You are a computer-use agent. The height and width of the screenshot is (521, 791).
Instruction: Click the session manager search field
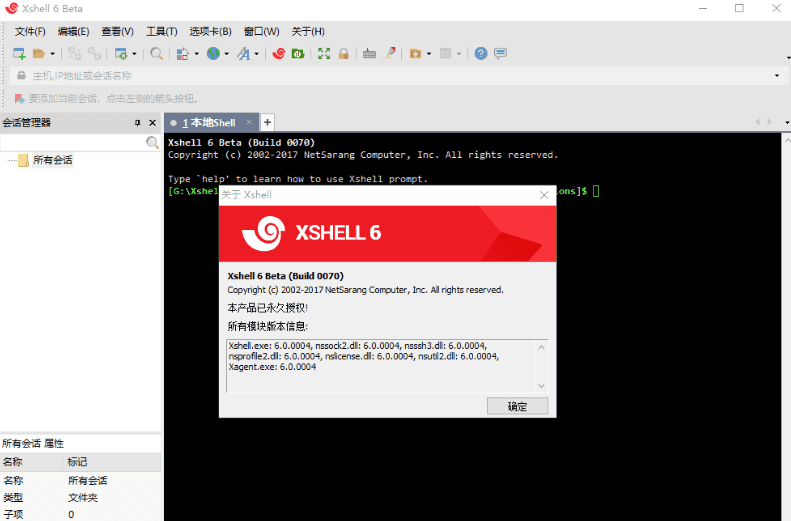(73, 143)
